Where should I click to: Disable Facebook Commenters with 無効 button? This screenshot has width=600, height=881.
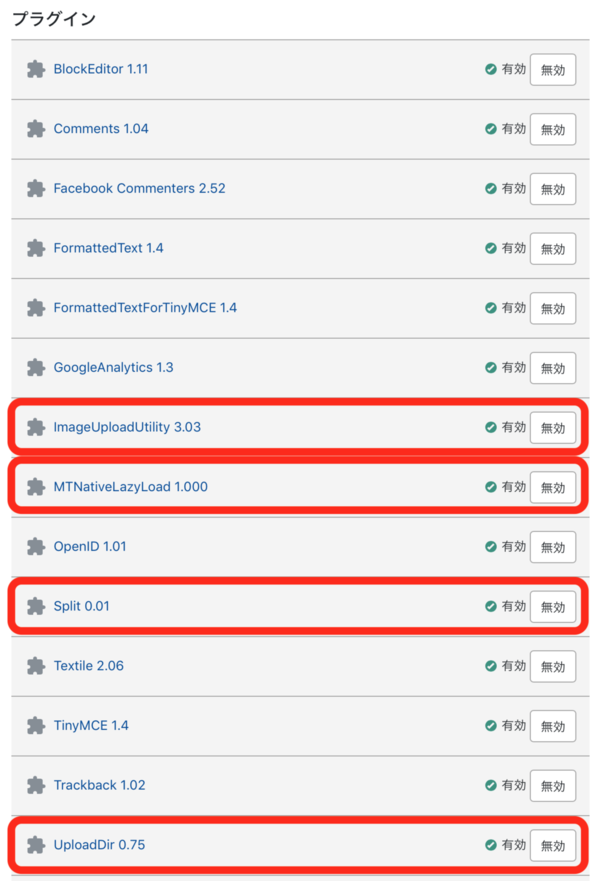553,189
